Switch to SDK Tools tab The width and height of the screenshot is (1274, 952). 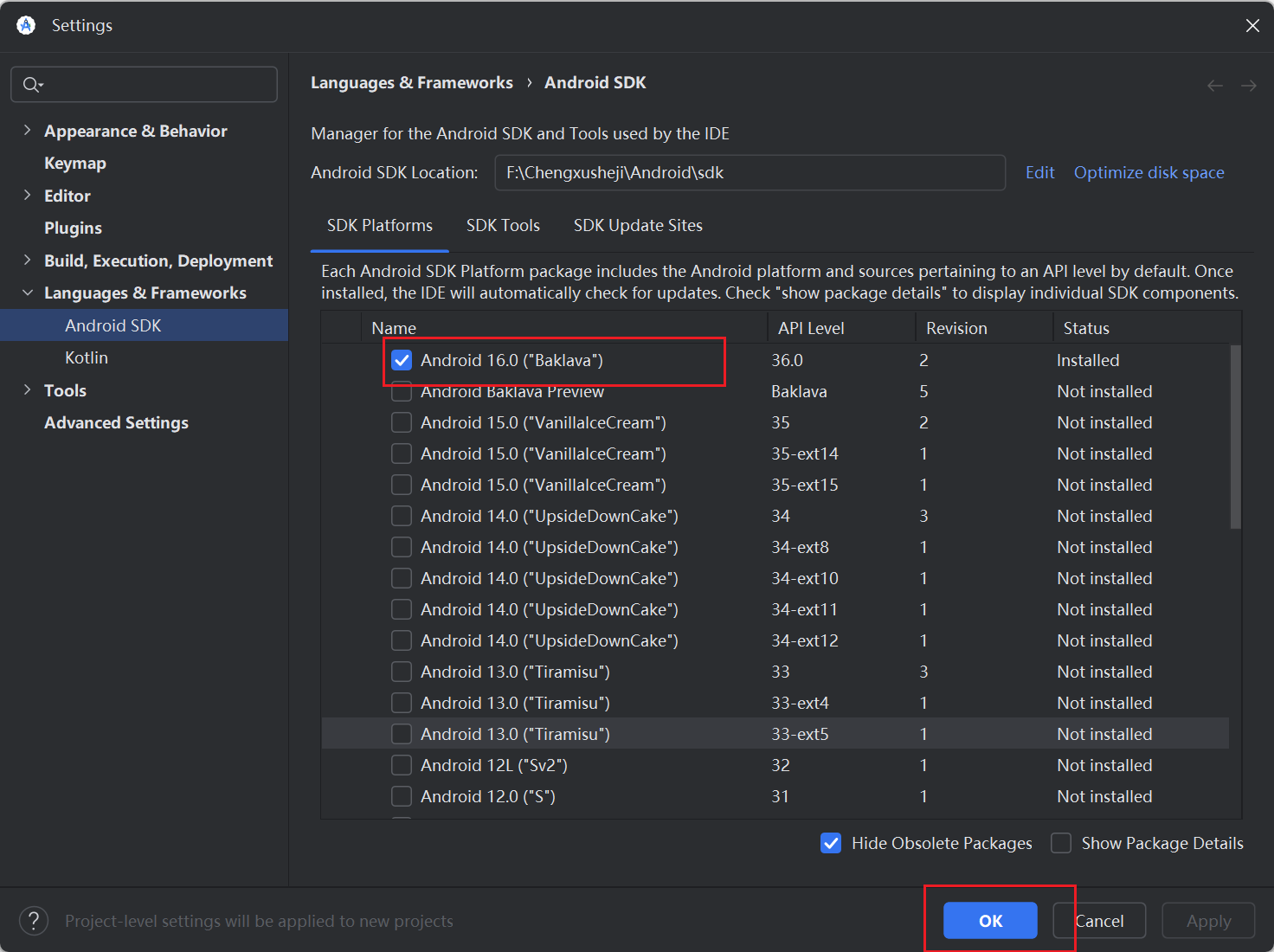pyautogui.click(x=503, y=225)
